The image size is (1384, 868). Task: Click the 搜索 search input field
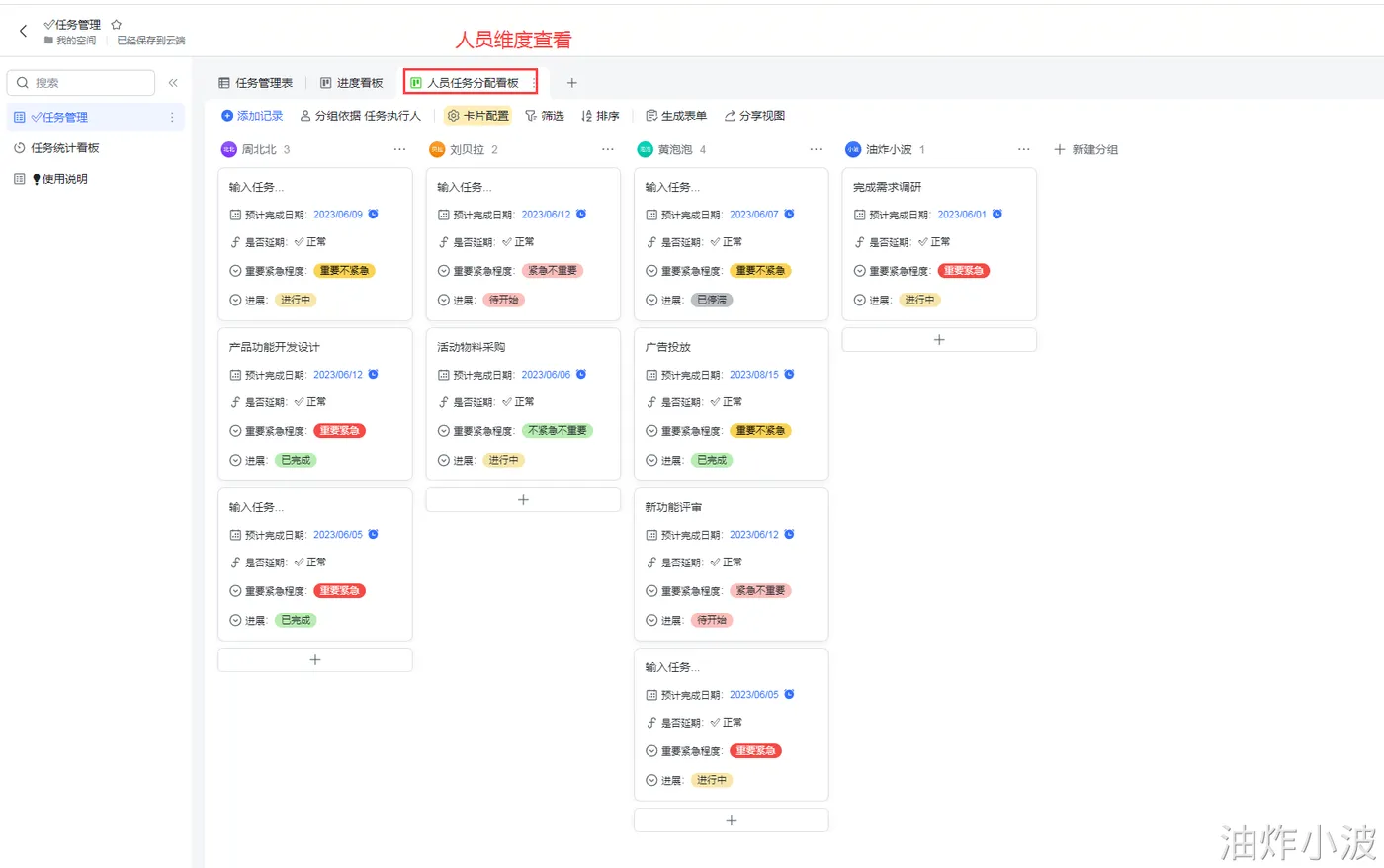[89, 83]
